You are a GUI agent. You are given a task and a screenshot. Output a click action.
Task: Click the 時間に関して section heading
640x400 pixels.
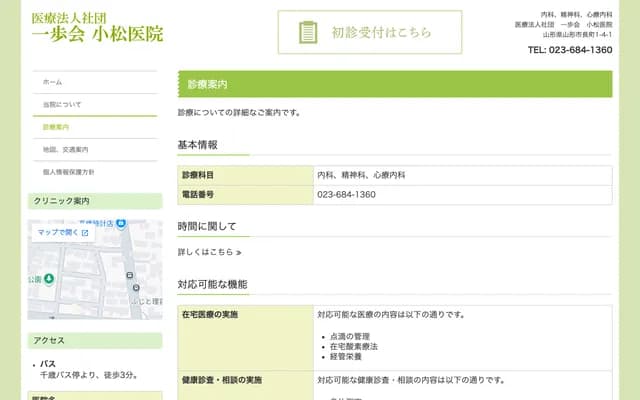point(207,226)
